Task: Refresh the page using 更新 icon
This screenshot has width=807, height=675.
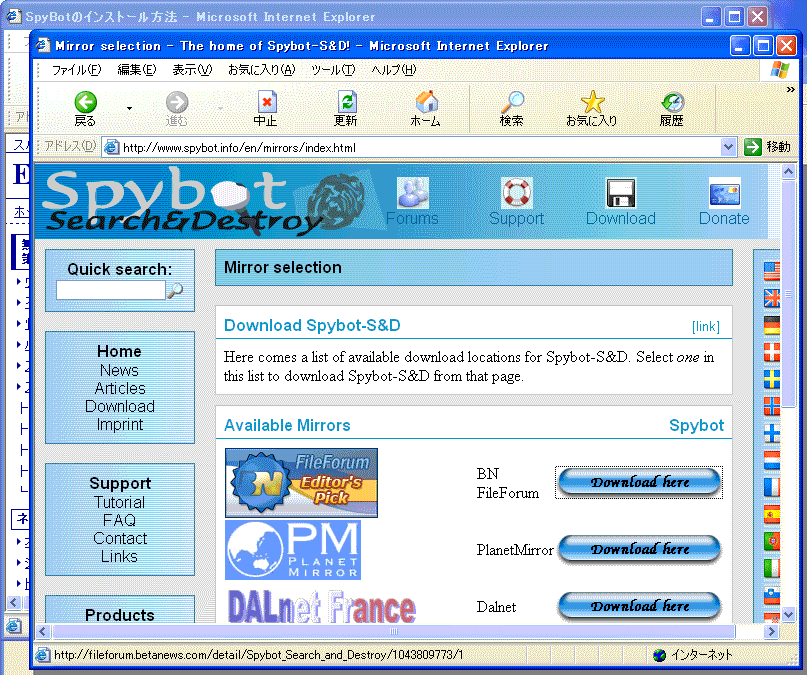Action: point(346,109)
